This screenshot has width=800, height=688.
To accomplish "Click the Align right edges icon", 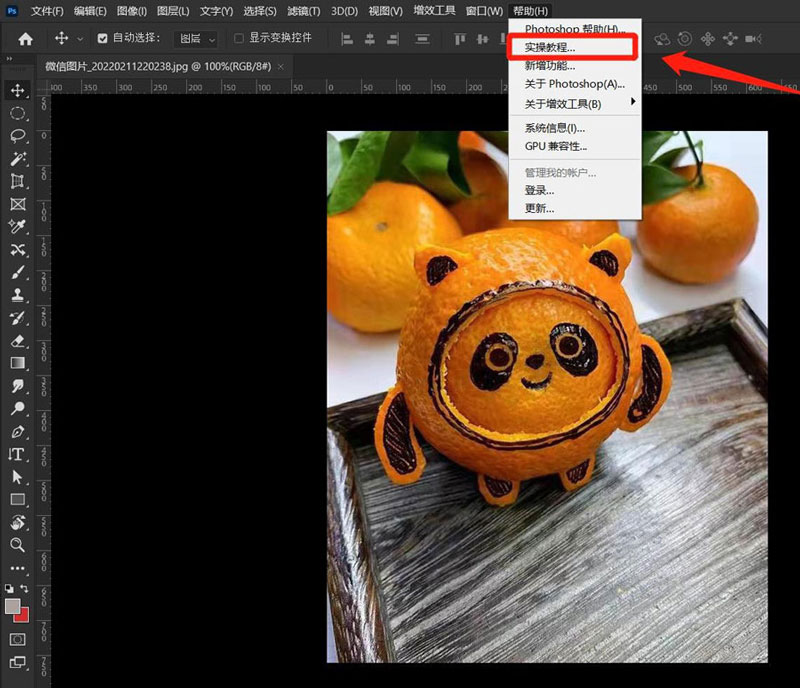I will (393, 39).
